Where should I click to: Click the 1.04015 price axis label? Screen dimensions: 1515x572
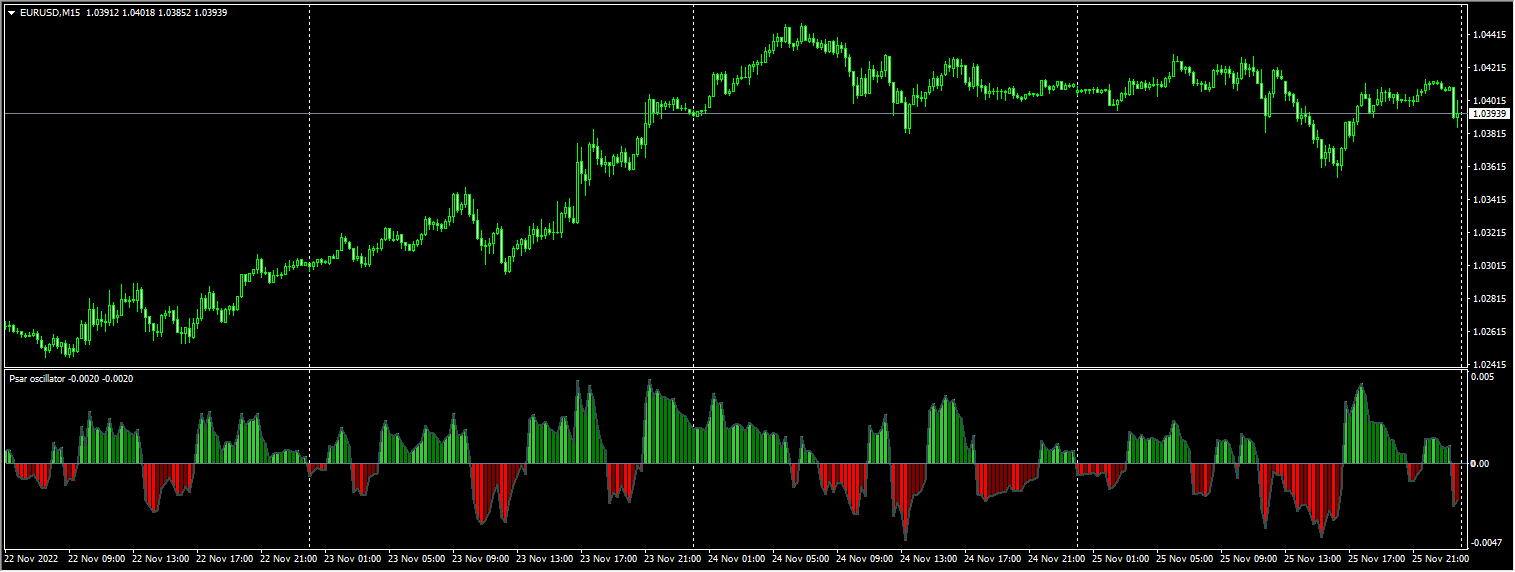1489,101
